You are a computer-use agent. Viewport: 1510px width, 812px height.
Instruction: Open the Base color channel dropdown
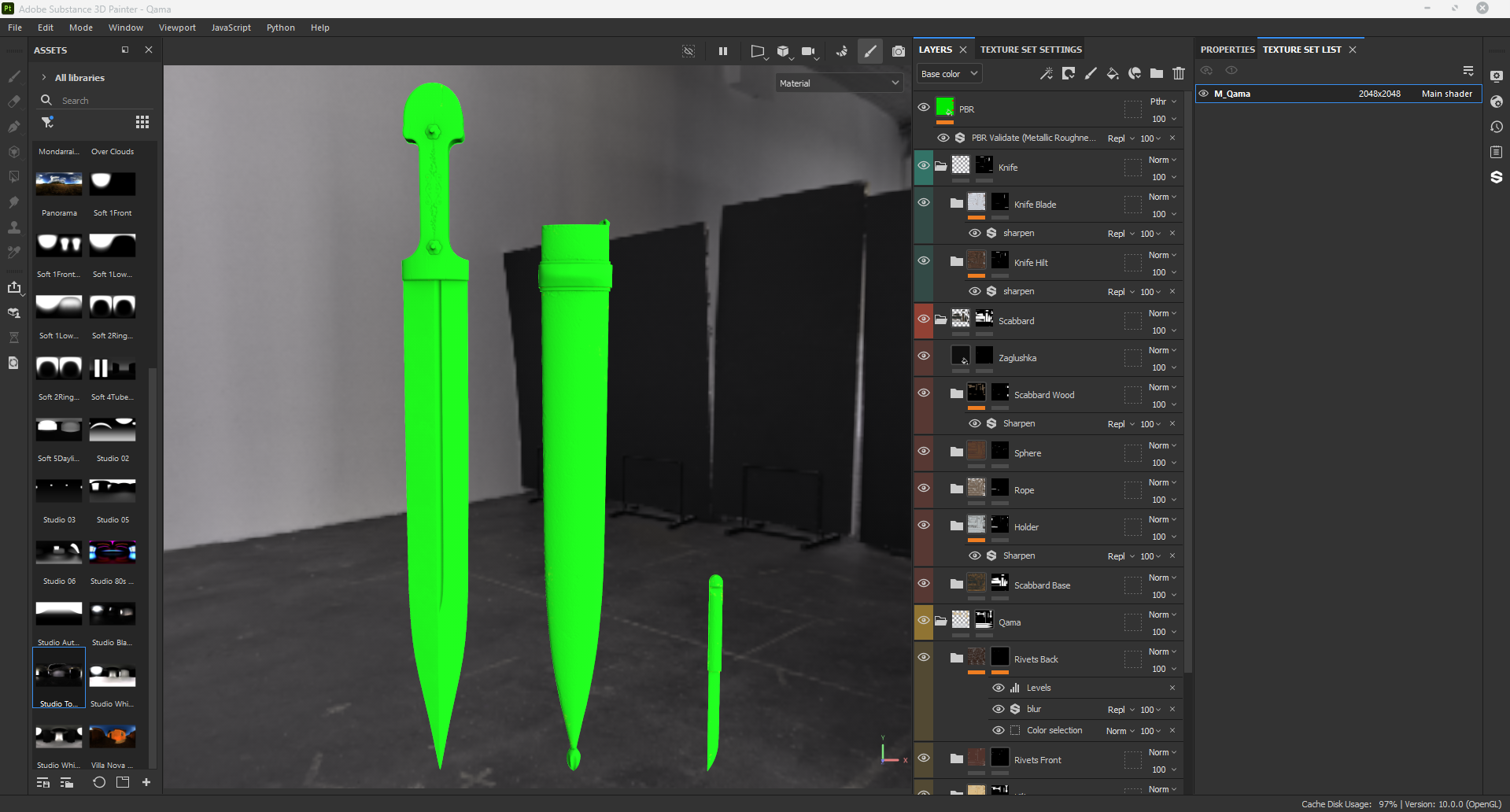(x=948, y=73)
